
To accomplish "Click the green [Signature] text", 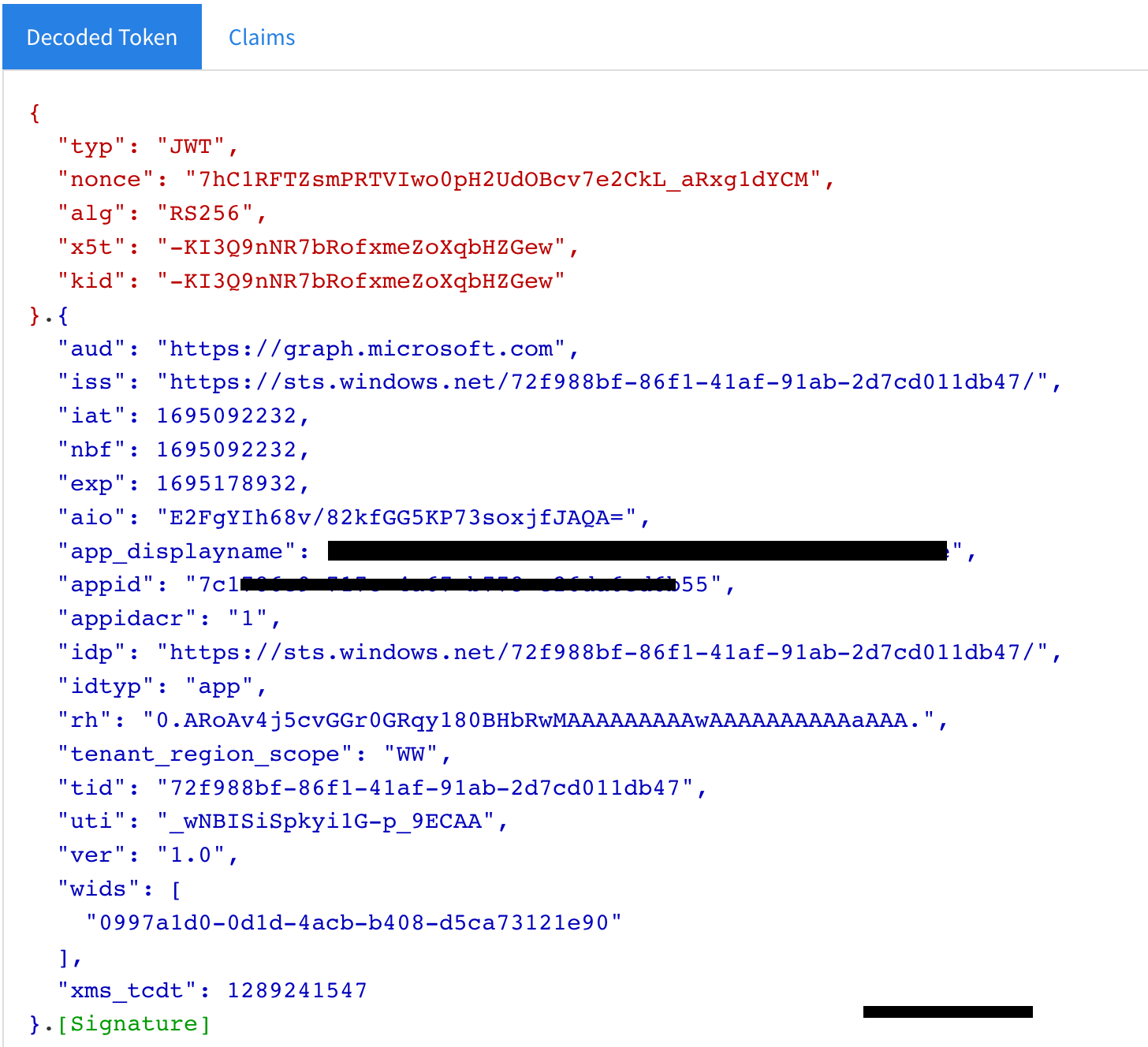I will (x=134, y=1024).
